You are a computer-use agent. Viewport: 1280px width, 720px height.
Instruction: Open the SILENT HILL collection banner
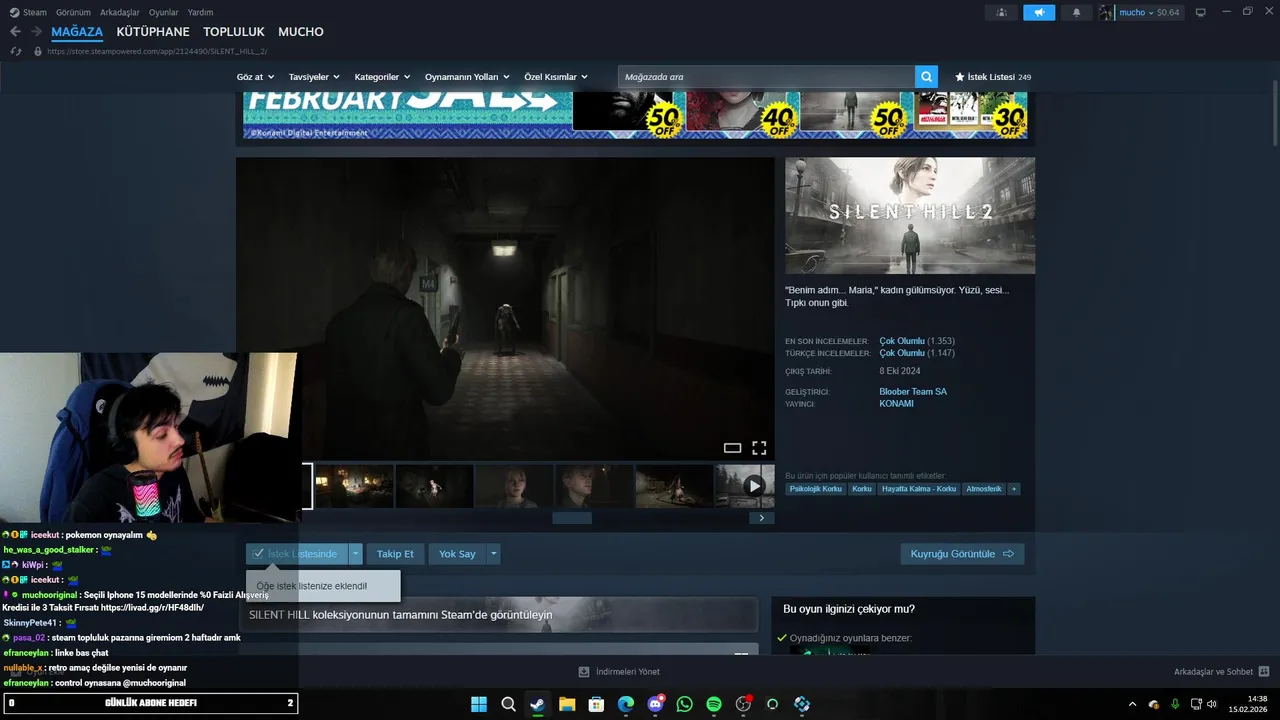497,615
